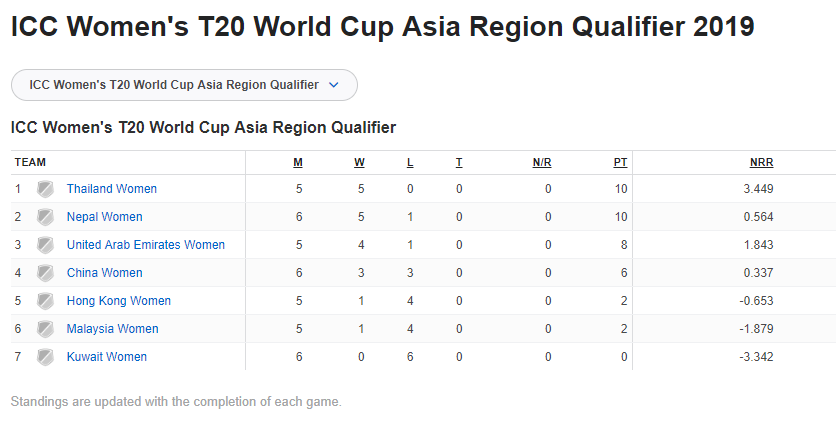Click China Women team shield icon

45,273
